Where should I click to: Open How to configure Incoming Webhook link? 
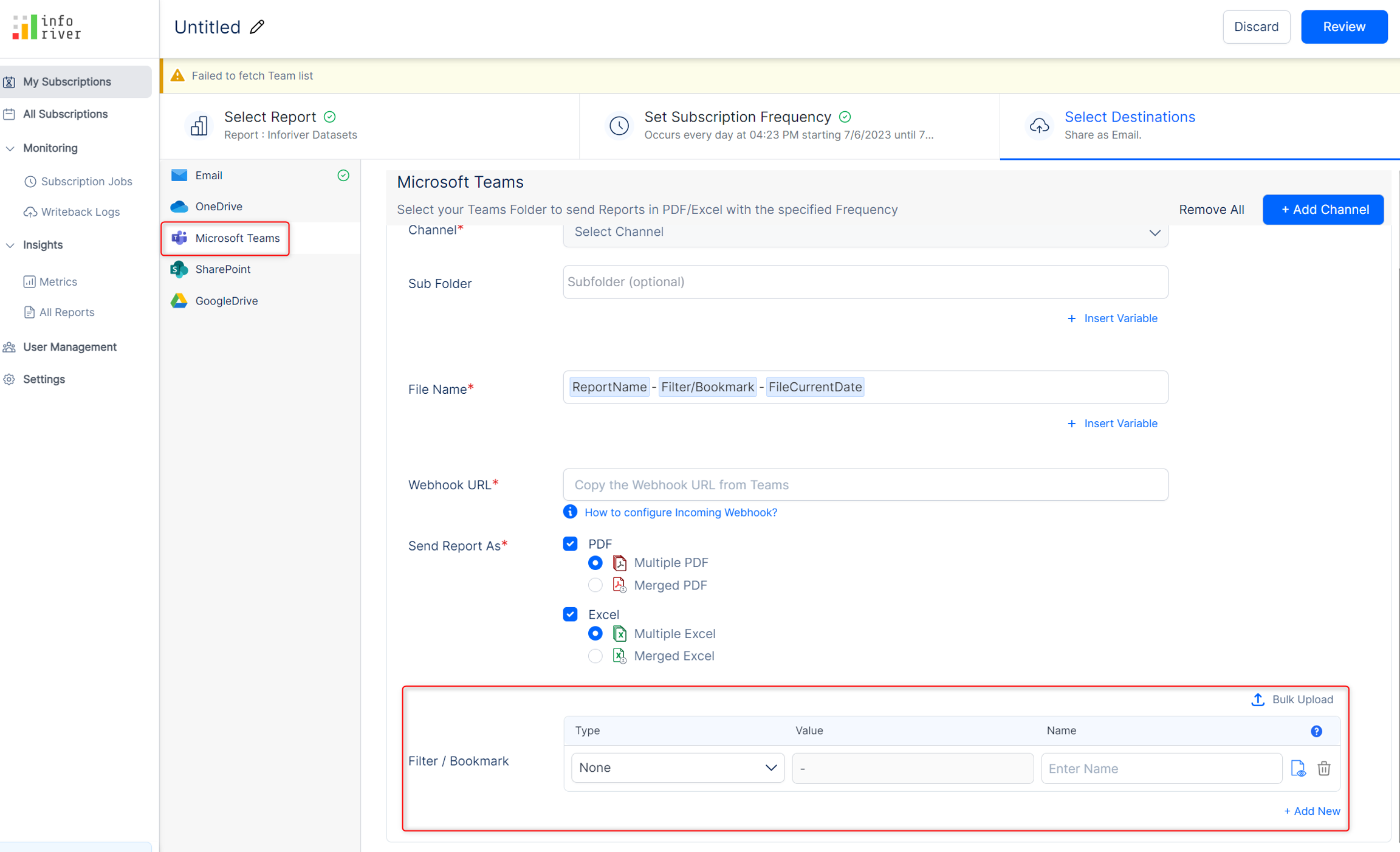680,512
